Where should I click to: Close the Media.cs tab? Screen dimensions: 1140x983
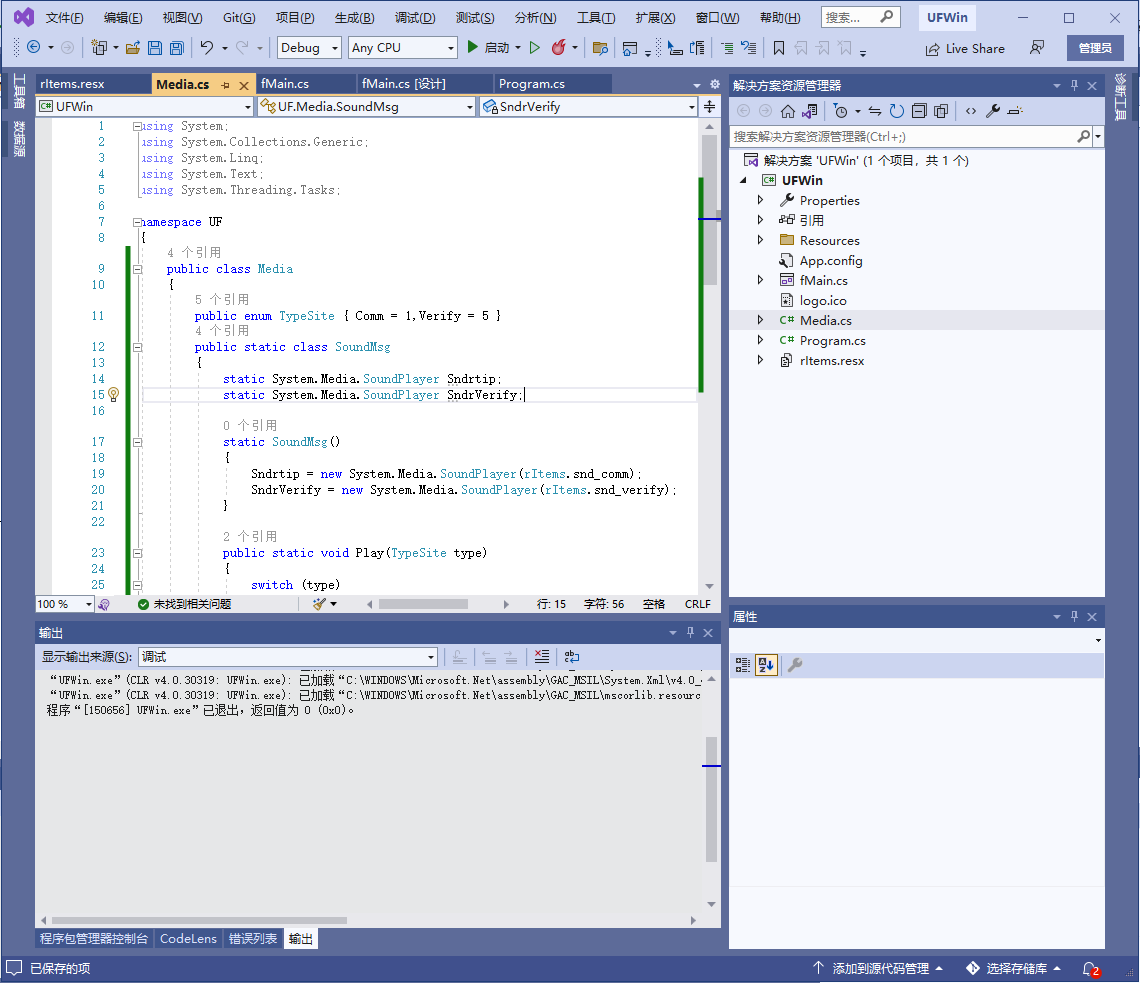244,85
